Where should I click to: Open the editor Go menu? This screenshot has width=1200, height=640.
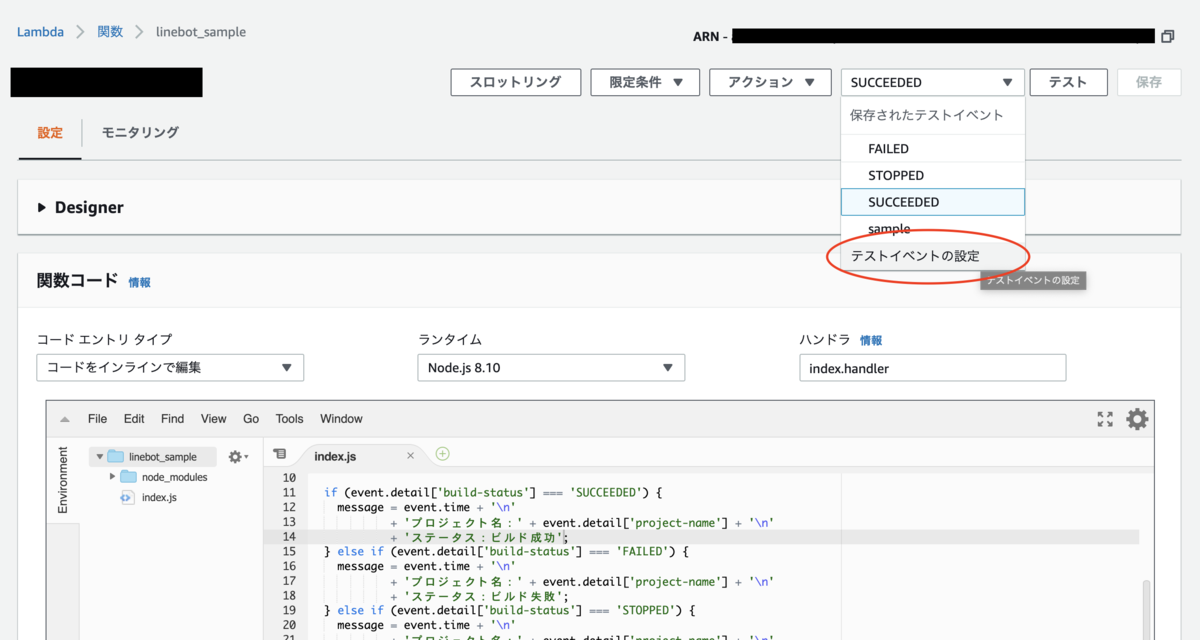251,419
